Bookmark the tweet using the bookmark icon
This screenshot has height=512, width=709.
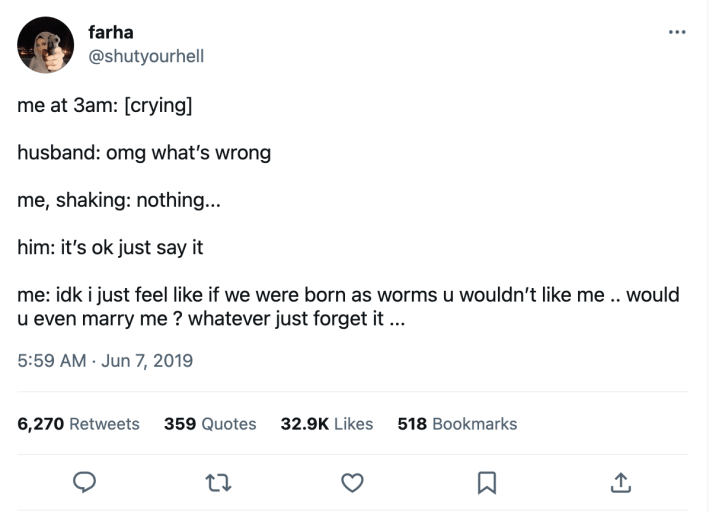(485, 483)
